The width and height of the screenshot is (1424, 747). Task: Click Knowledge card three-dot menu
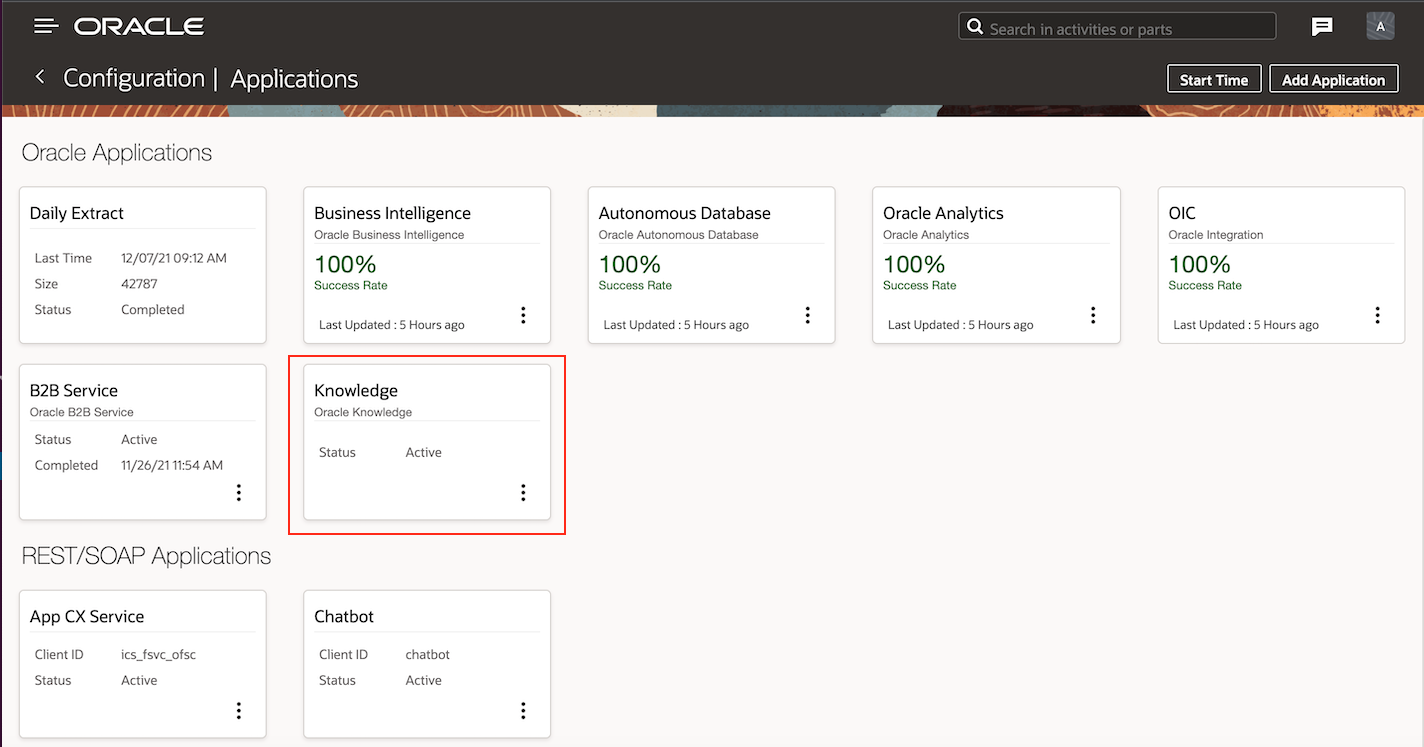(523, 493)
